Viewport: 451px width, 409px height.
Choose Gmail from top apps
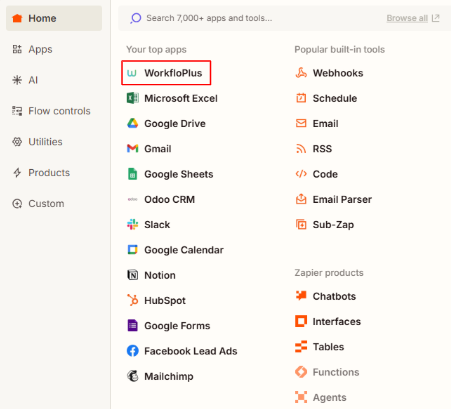click(x=158, y=149)
